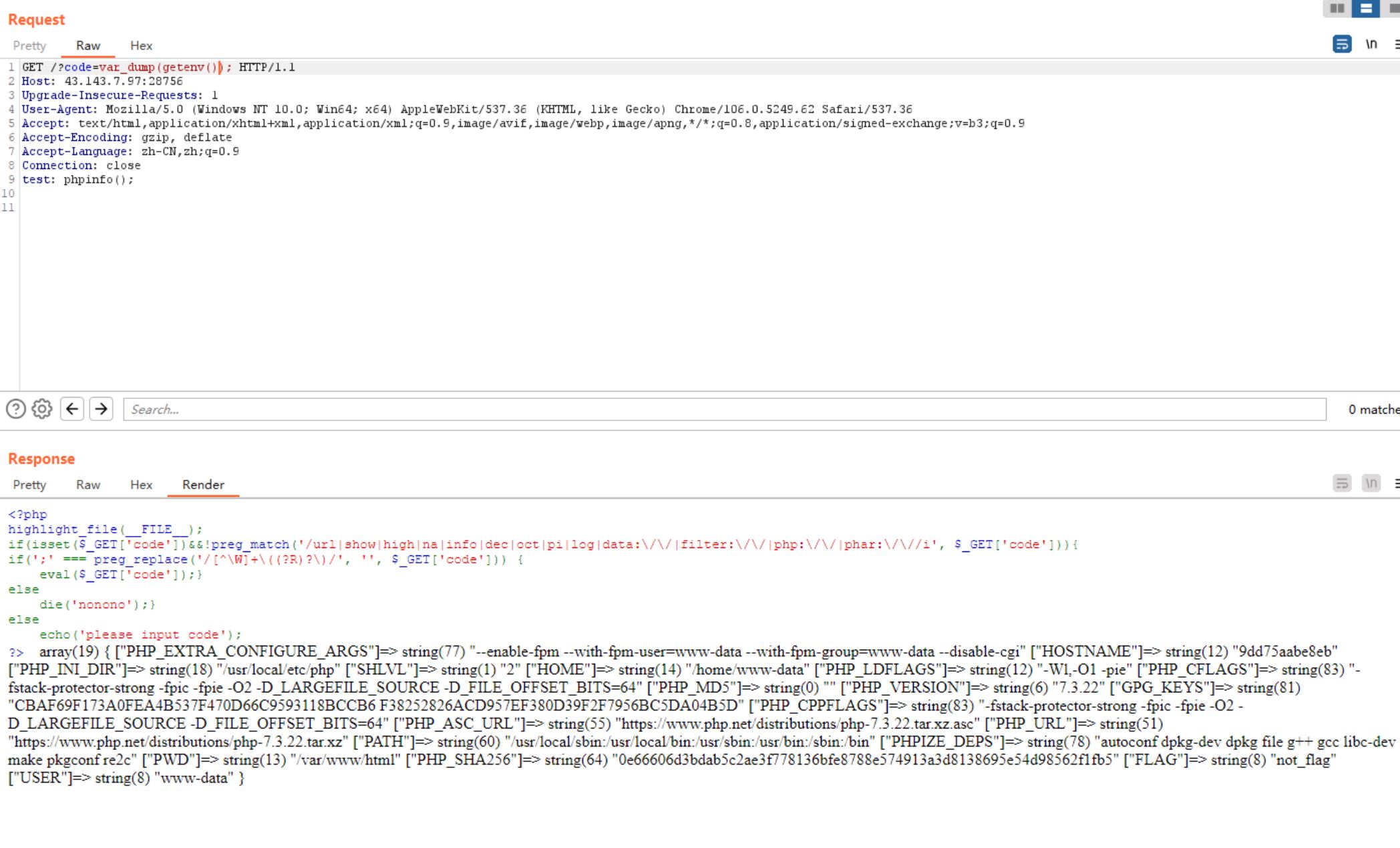Image resolution: width=1400 pixels, height=848 pixels.
Task: Click the USER value "www-data"
Action: coord(194,778)
